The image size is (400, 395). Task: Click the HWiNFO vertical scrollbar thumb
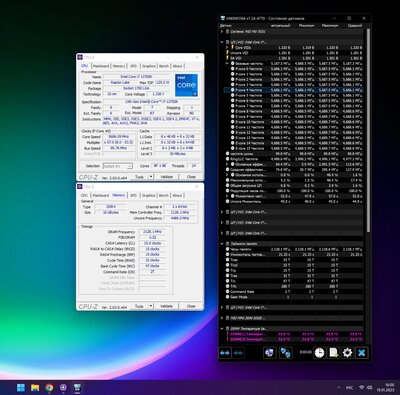(x=368, y=130)
